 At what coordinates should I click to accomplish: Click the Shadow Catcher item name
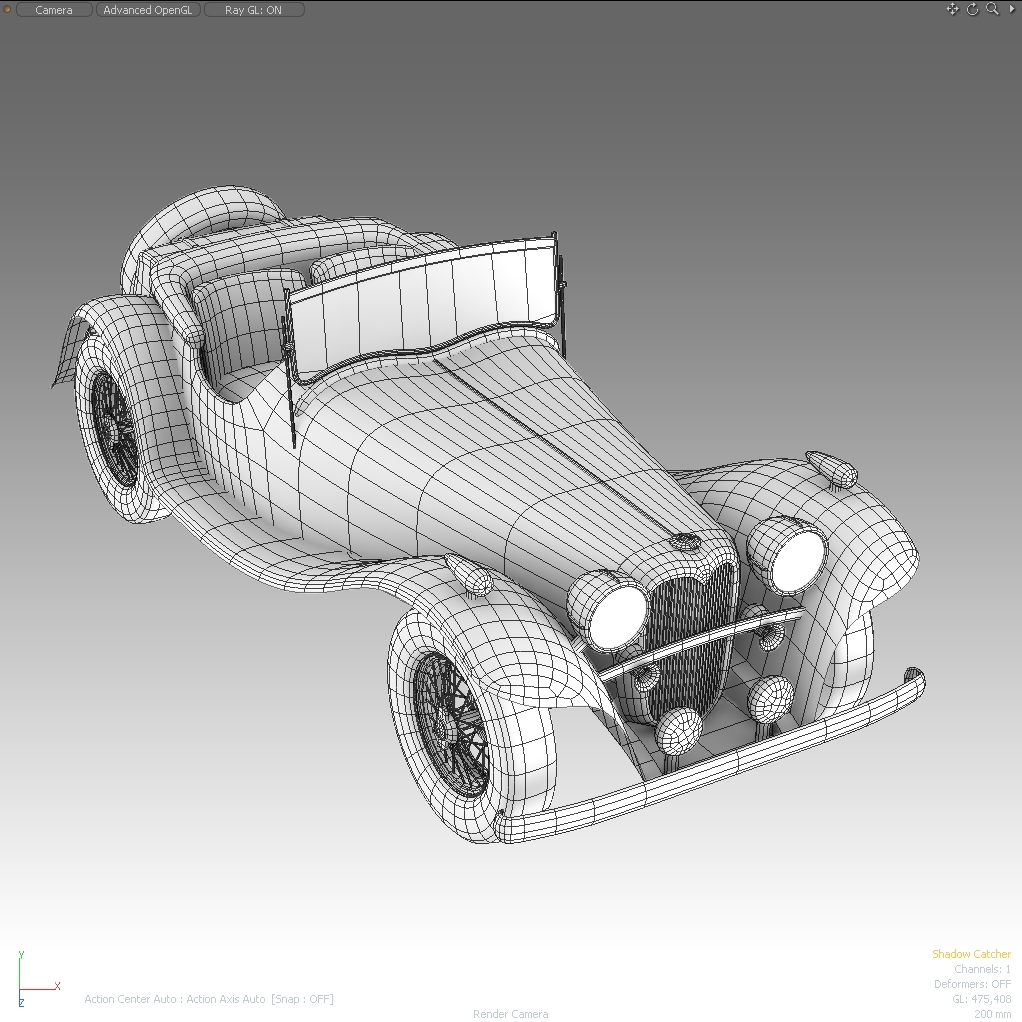pos(971,953)
